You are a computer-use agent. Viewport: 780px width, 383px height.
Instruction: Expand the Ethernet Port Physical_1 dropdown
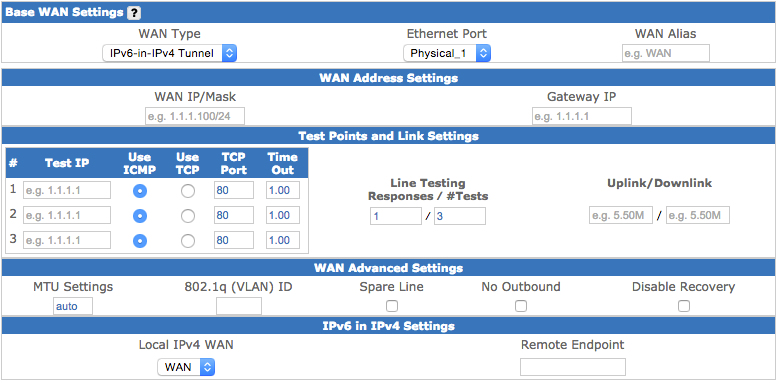pyautogui.click(x=447, y=53)
